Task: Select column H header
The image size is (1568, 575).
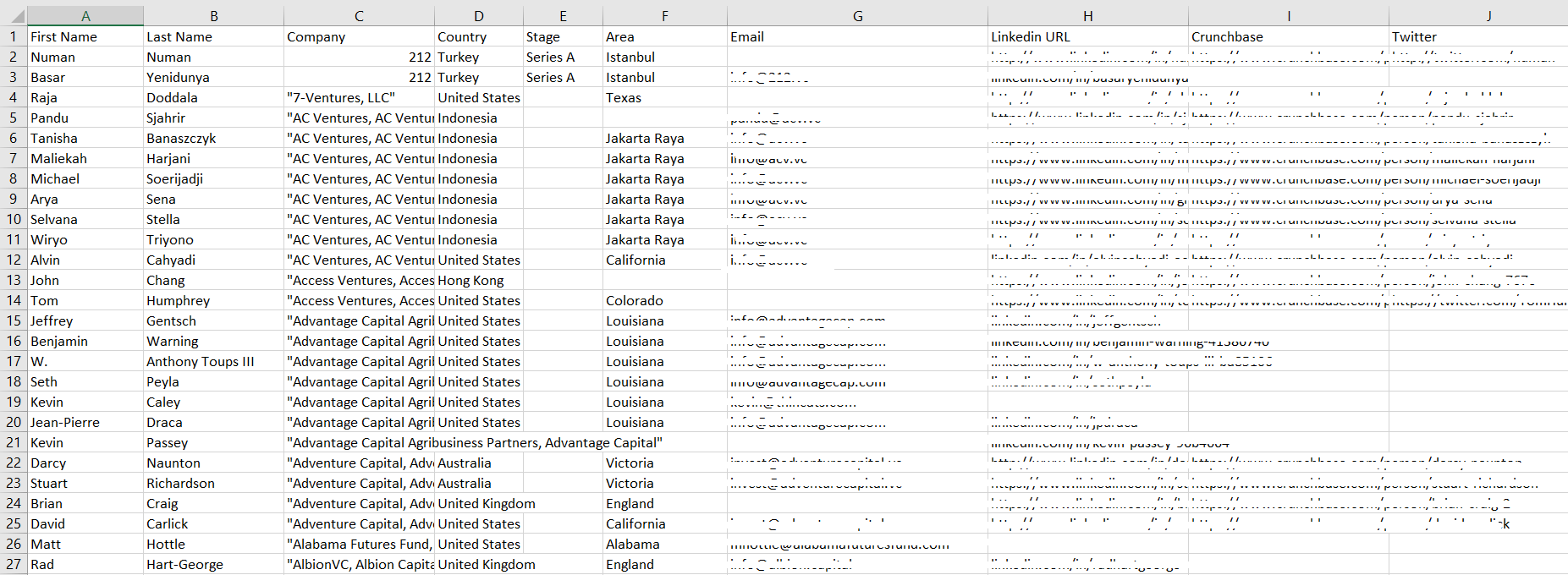Action: pyautogui.click(x=1088, y=16)
